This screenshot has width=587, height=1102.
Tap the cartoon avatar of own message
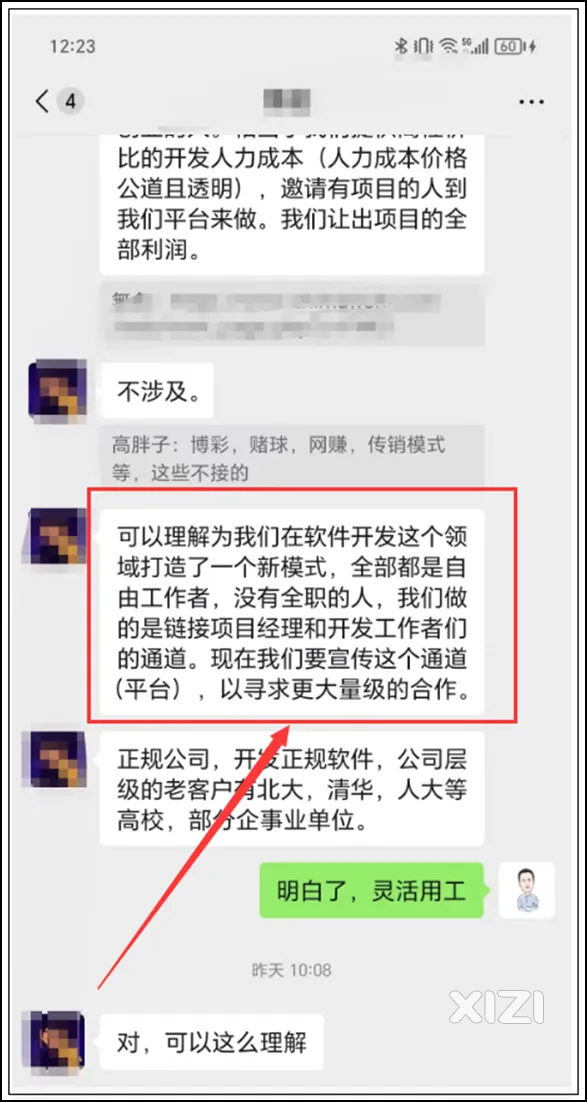[x=527, y=890]
